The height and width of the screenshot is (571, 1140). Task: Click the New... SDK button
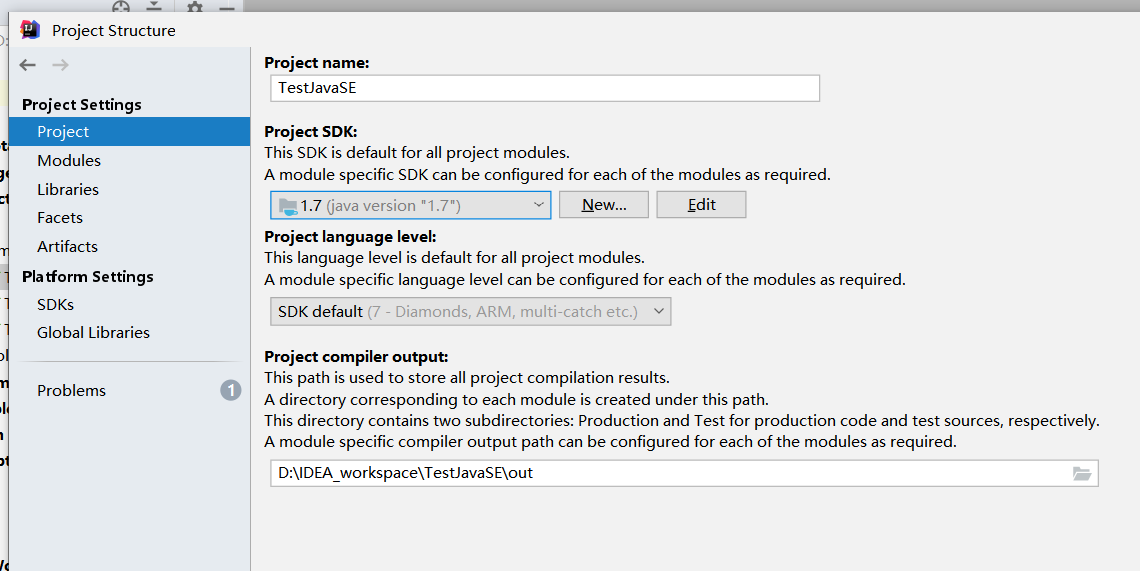click(x=603, y=205)
